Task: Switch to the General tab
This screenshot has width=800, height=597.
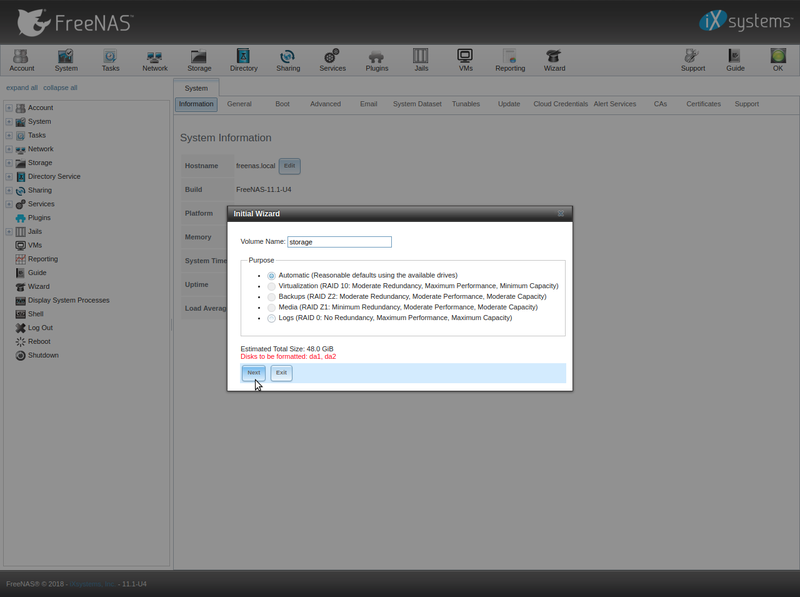Action: 239,104
